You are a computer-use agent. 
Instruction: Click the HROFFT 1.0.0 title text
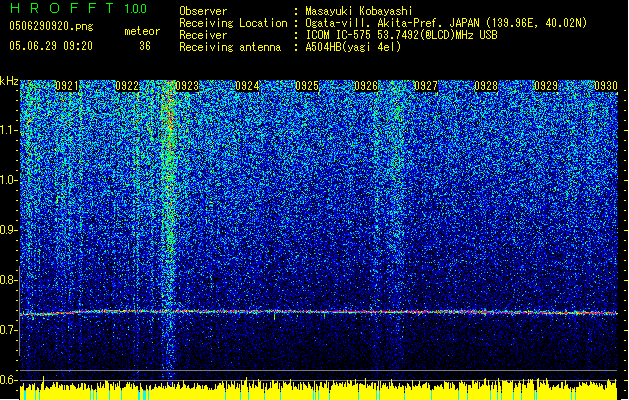pos(79,8)
